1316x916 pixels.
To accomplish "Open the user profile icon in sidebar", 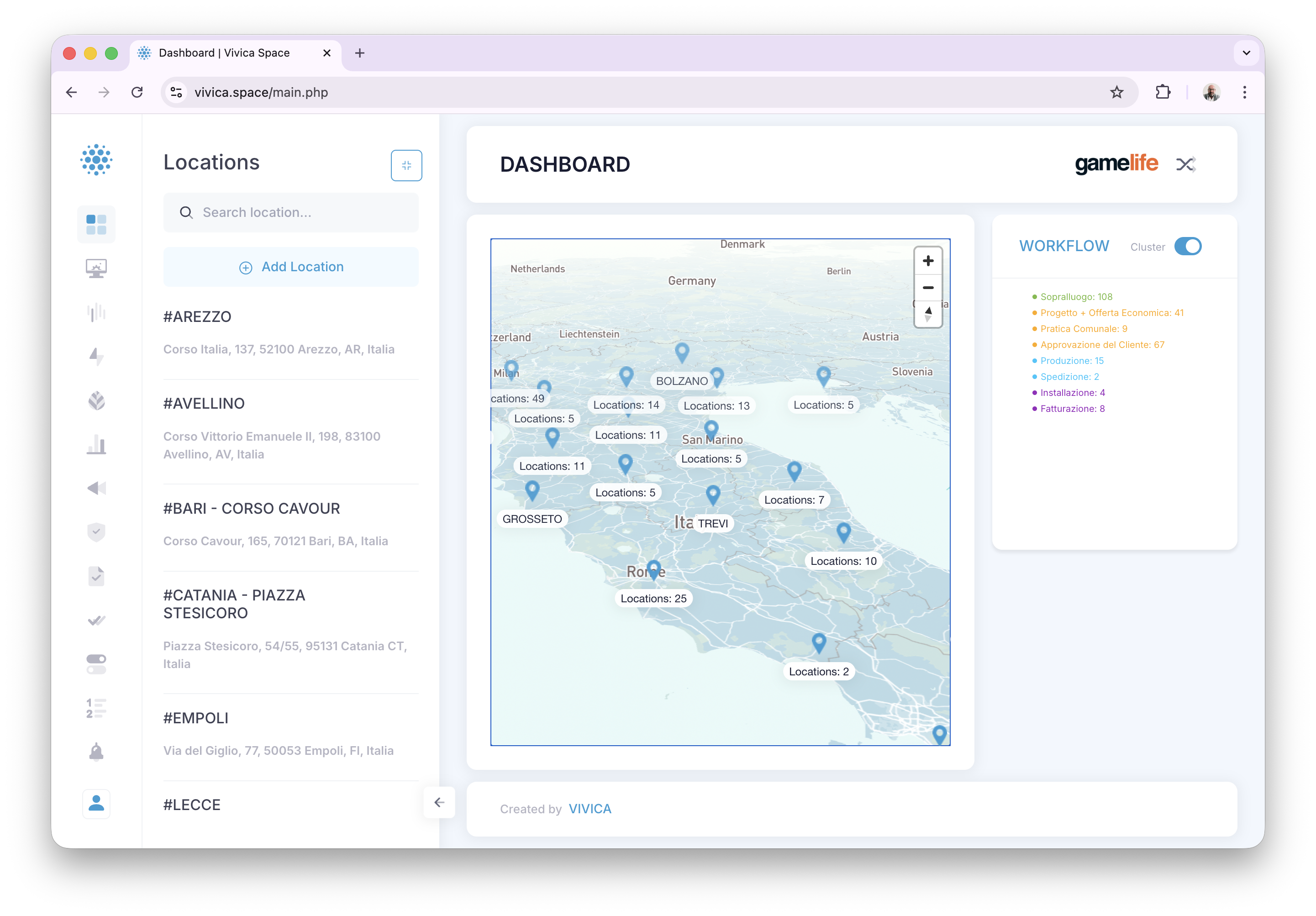I will (x=96, y=804).
